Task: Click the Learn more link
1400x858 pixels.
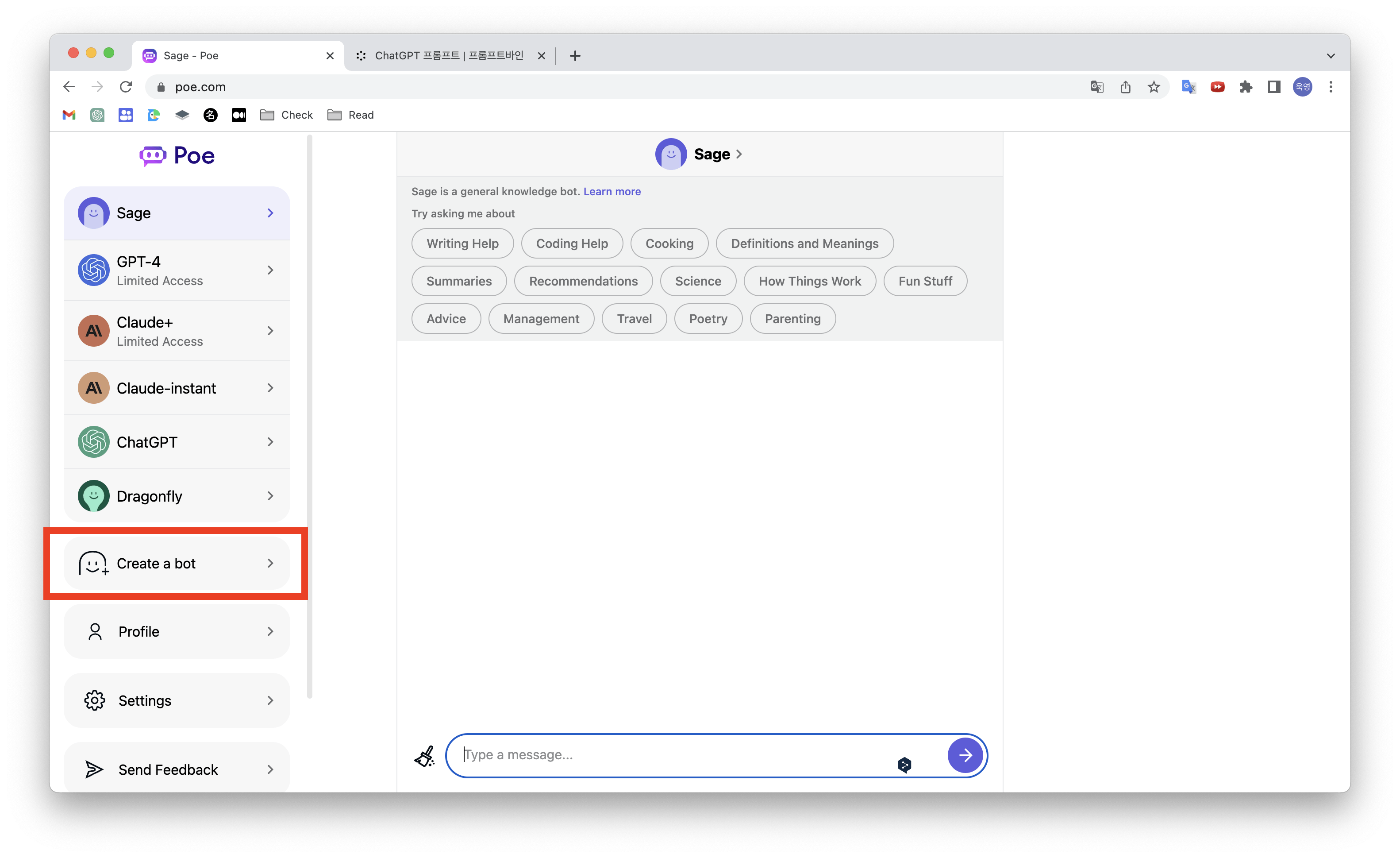Action: [x=612, y=192]
